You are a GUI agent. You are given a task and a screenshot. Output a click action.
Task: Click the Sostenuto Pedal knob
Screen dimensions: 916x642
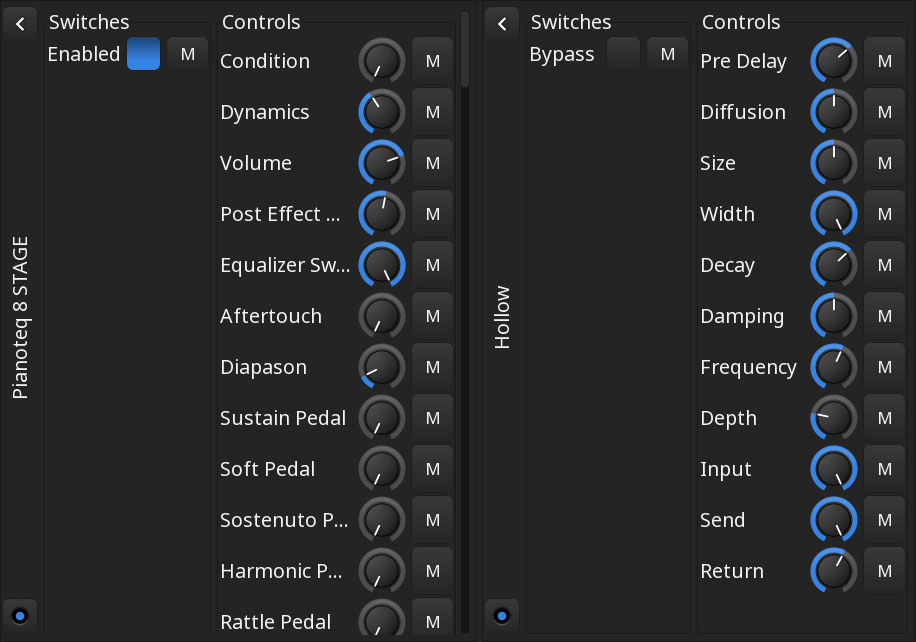tap(381, 520)
